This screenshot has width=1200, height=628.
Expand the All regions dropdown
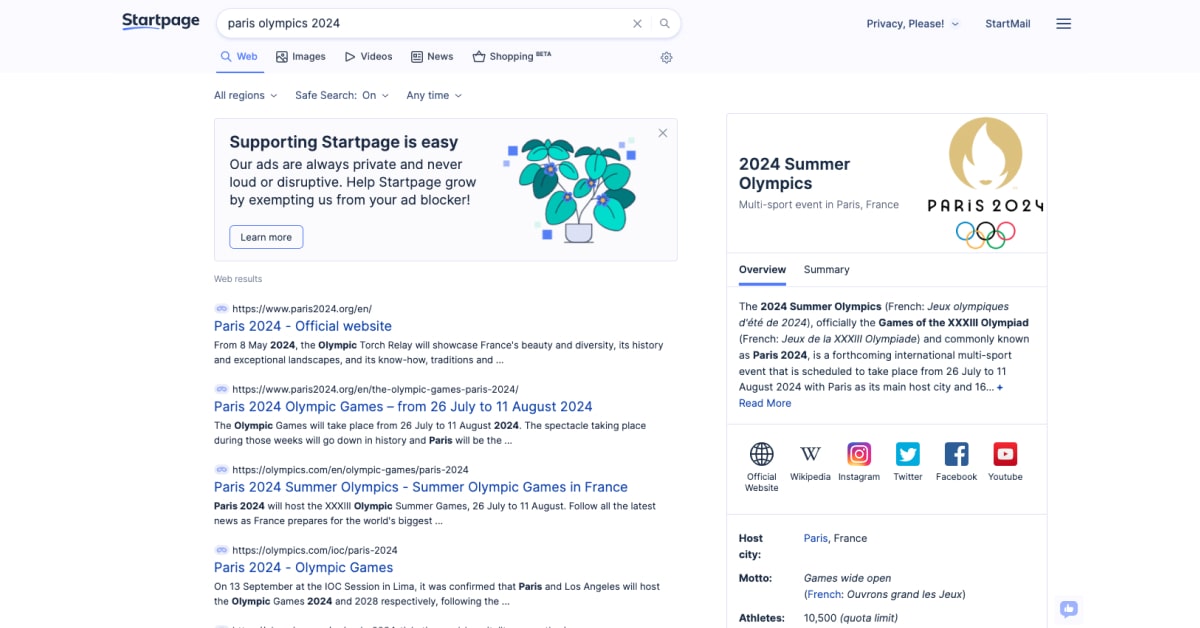pyautogui.click(x=244, y=95)
